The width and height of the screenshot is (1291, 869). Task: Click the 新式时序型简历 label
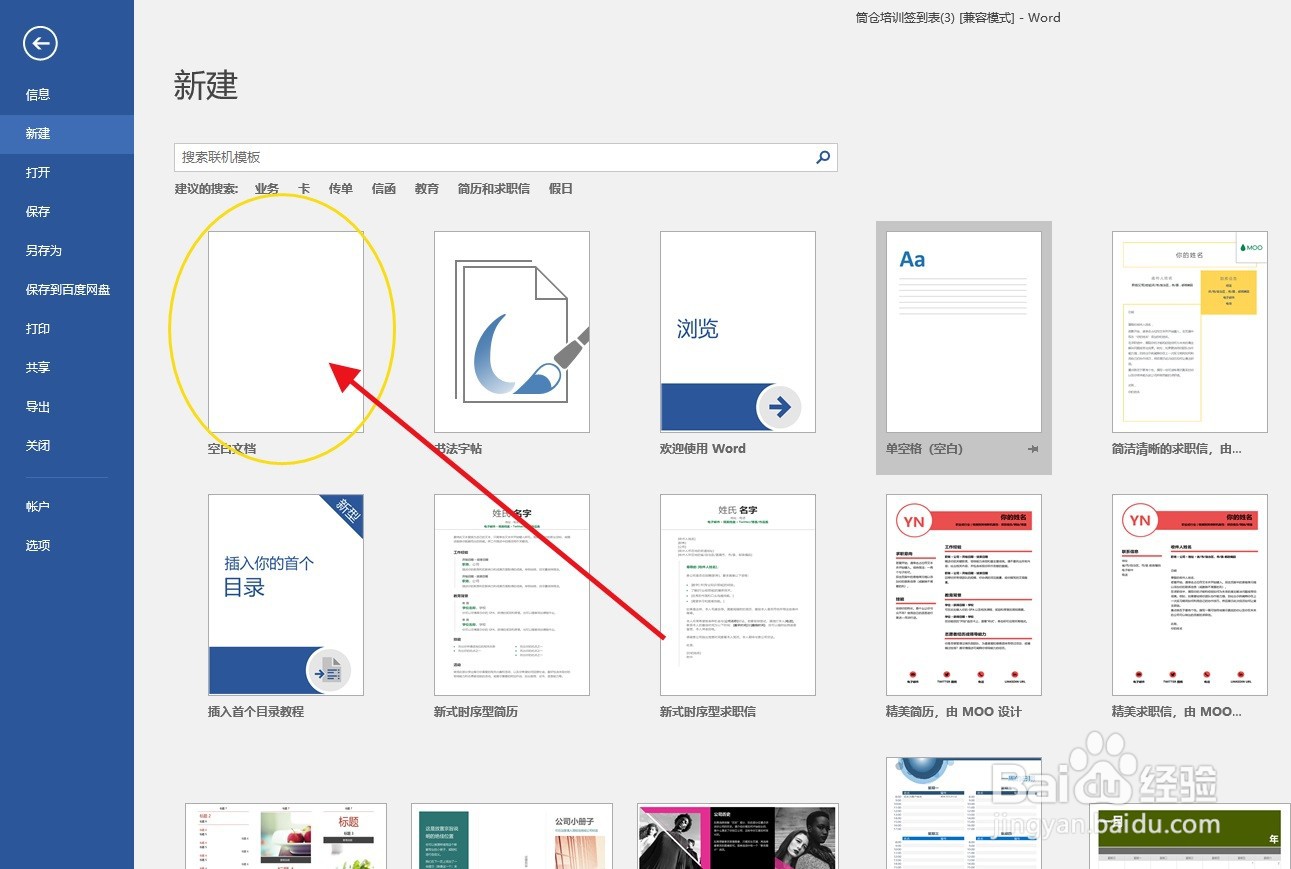(476, 712)
